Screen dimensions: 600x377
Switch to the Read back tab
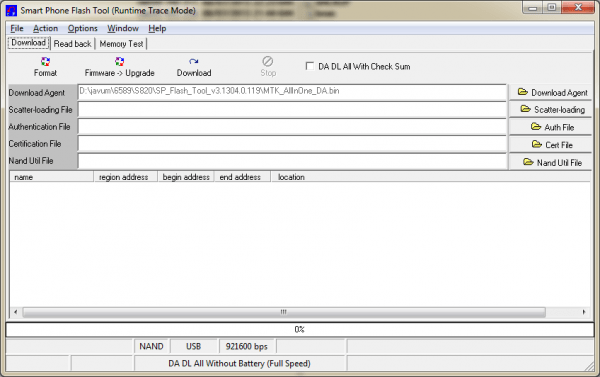click(x=73, y=44)
